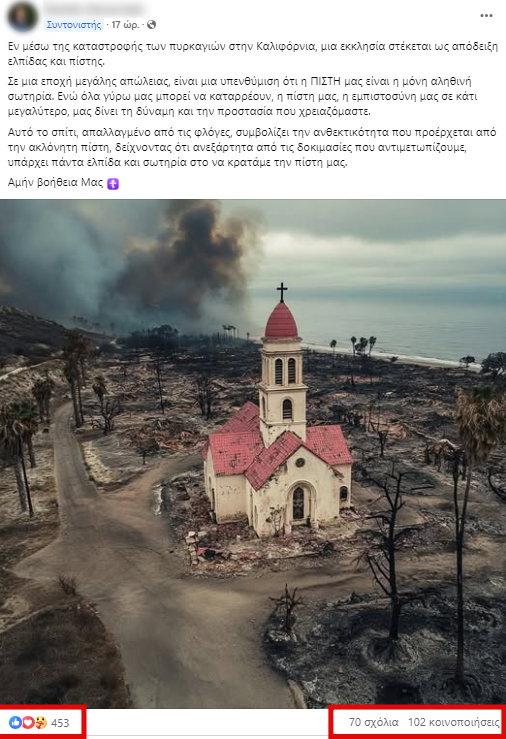
Task: Open the blurred author name link
Action: (94, 9)
